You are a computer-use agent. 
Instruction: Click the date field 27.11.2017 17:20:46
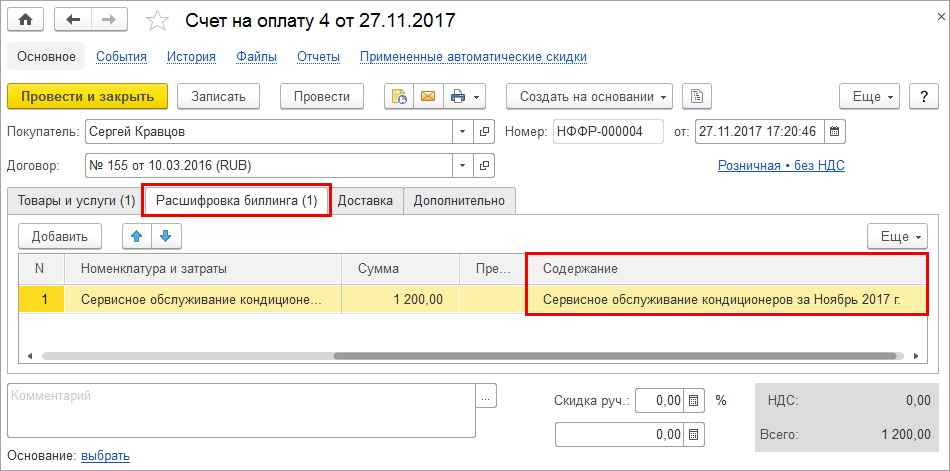(759, 131)
